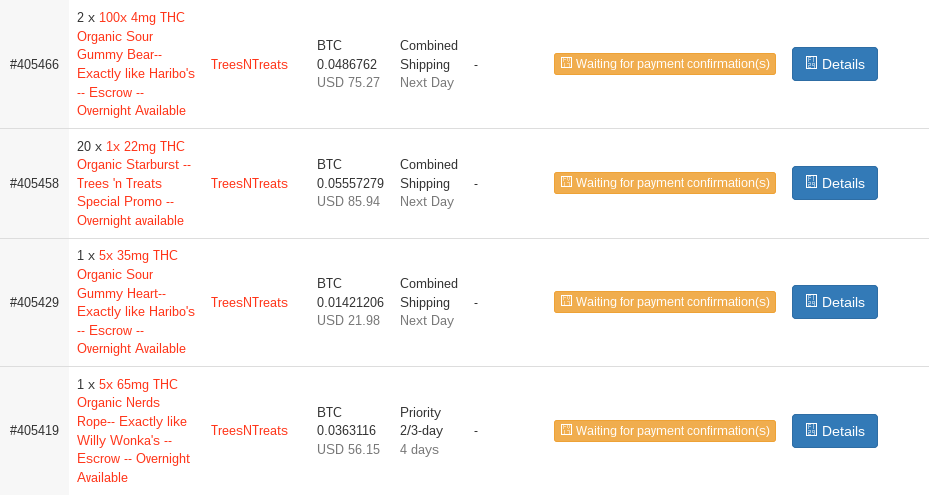This screenshot has height=495, width=929.
Task: Click the Details button icon for order #405429
Action: pyautogui.click(x=811, y=301)
